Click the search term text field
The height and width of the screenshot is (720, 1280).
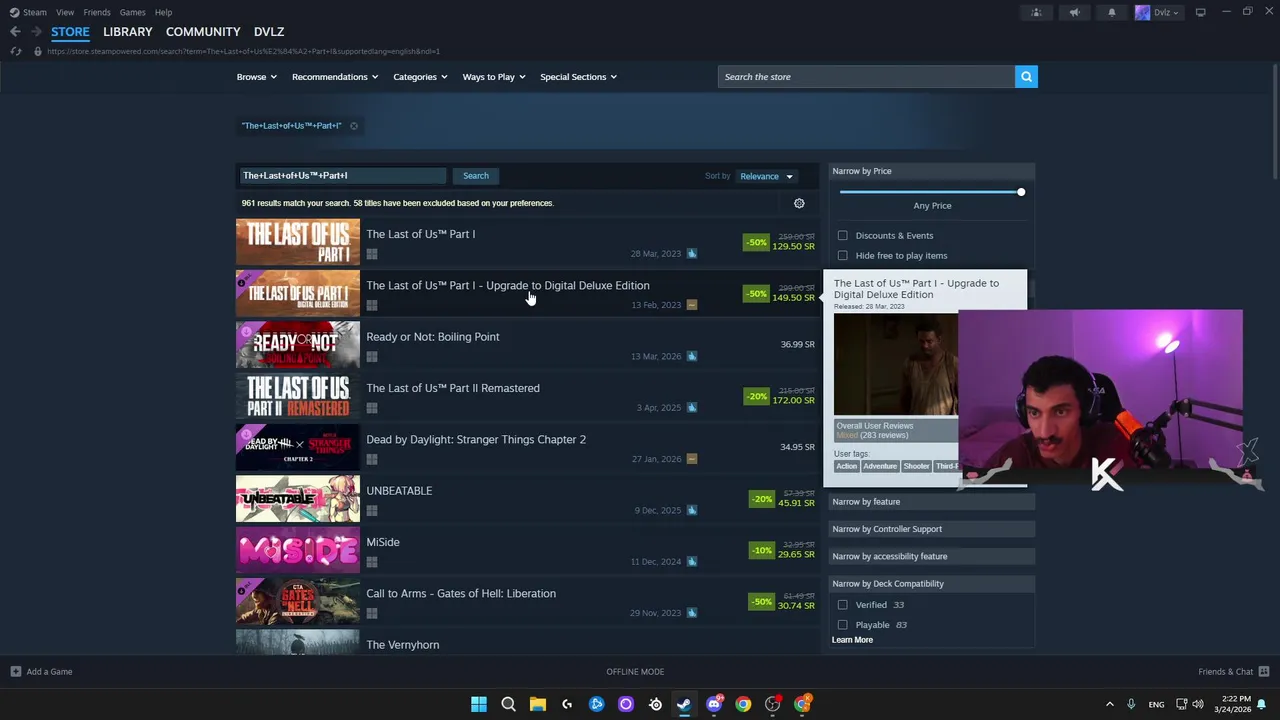(x=342, y=176)
